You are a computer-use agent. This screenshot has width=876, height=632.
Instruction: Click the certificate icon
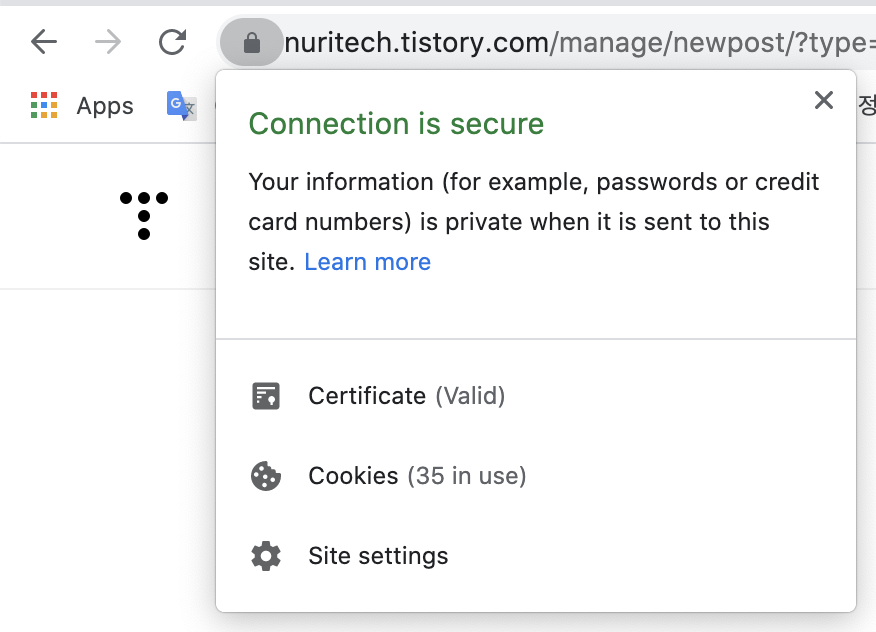266,396
